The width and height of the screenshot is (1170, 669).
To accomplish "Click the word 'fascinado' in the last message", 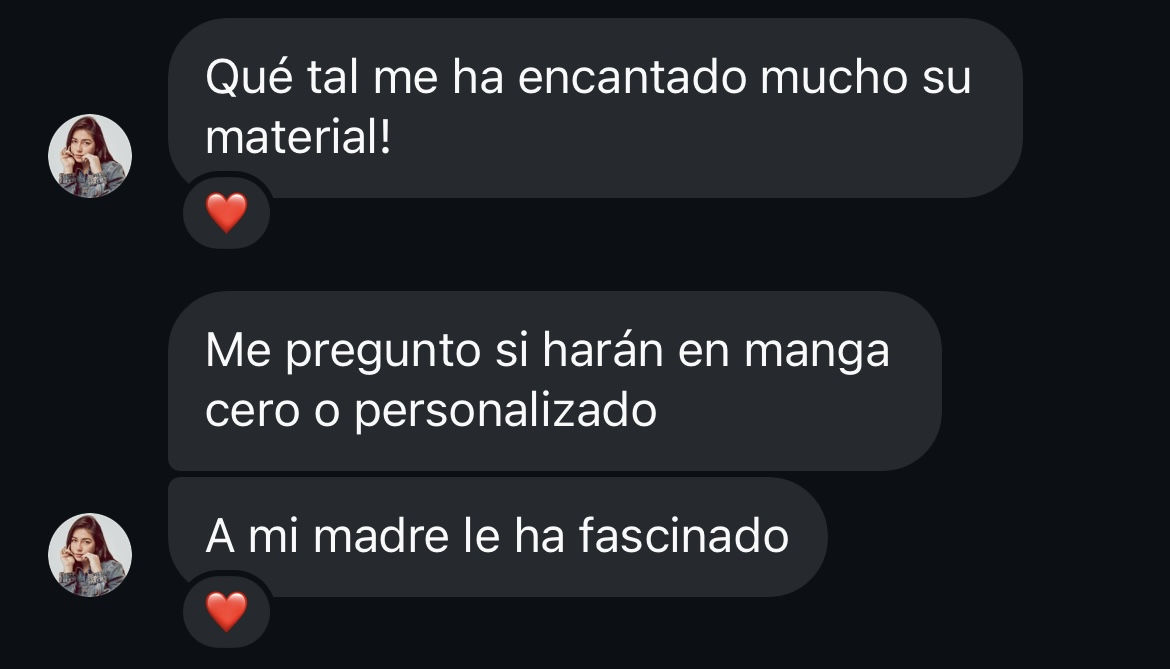I will [683, 536].
